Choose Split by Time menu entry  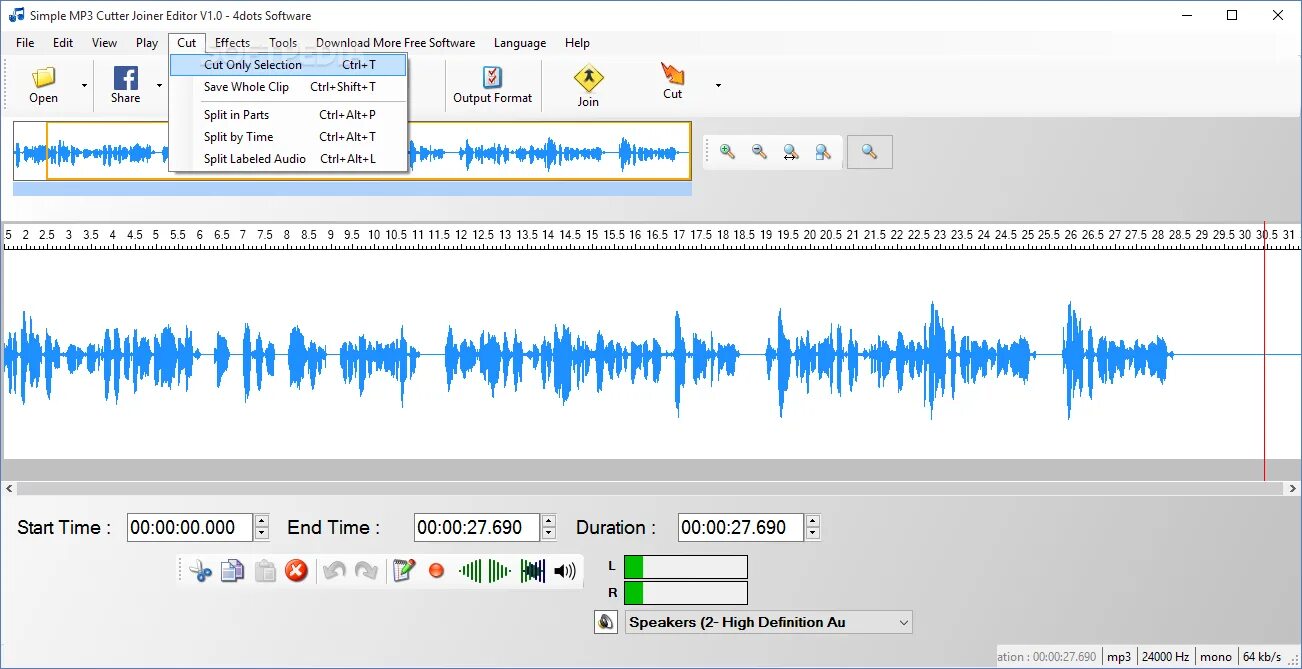coord(288,137)
